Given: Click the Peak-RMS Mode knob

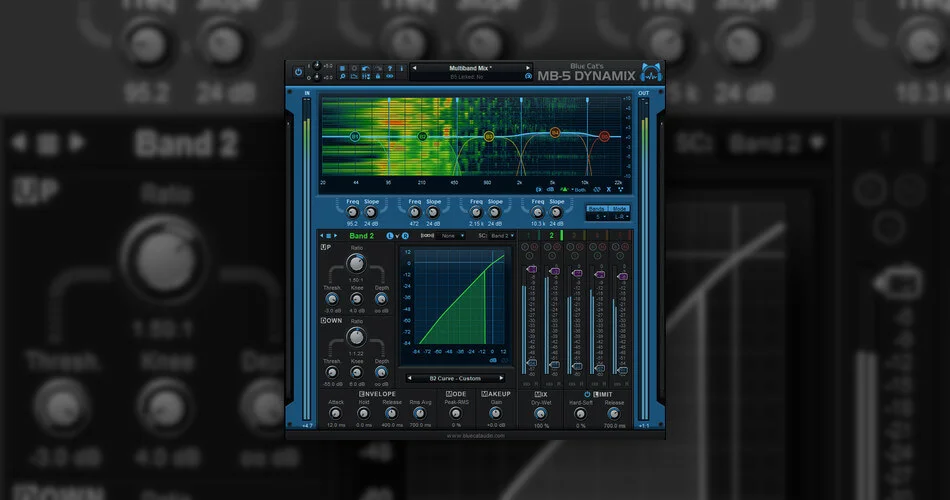Looking at the screenshot, I should point(455,413).
